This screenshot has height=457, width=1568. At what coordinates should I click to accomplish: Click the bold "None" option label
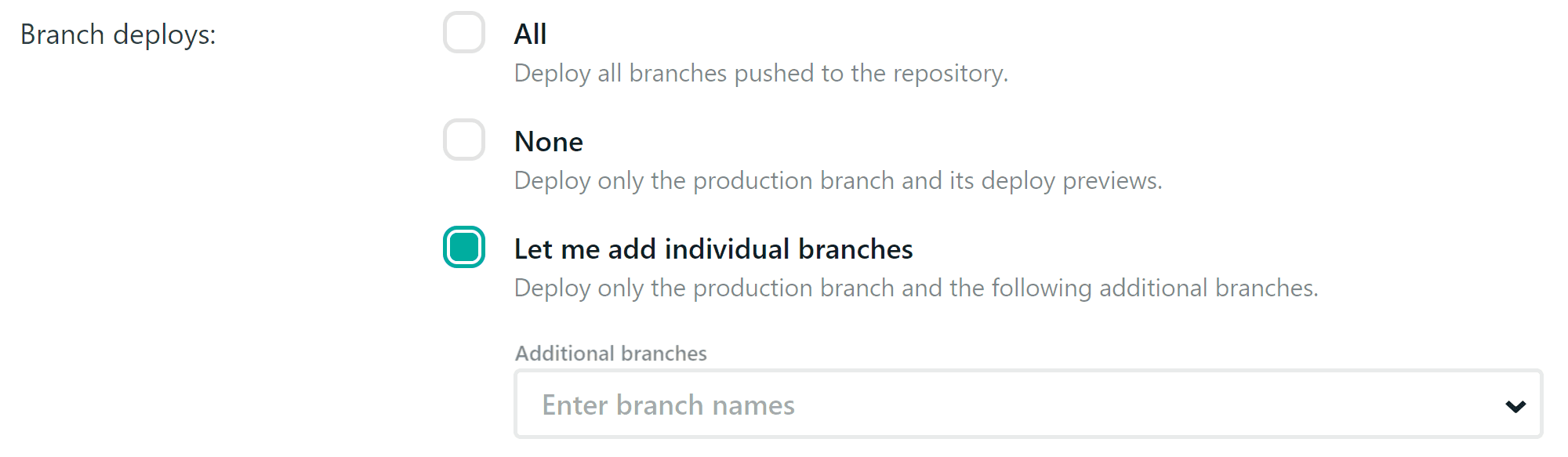click(x=549, y=142)
